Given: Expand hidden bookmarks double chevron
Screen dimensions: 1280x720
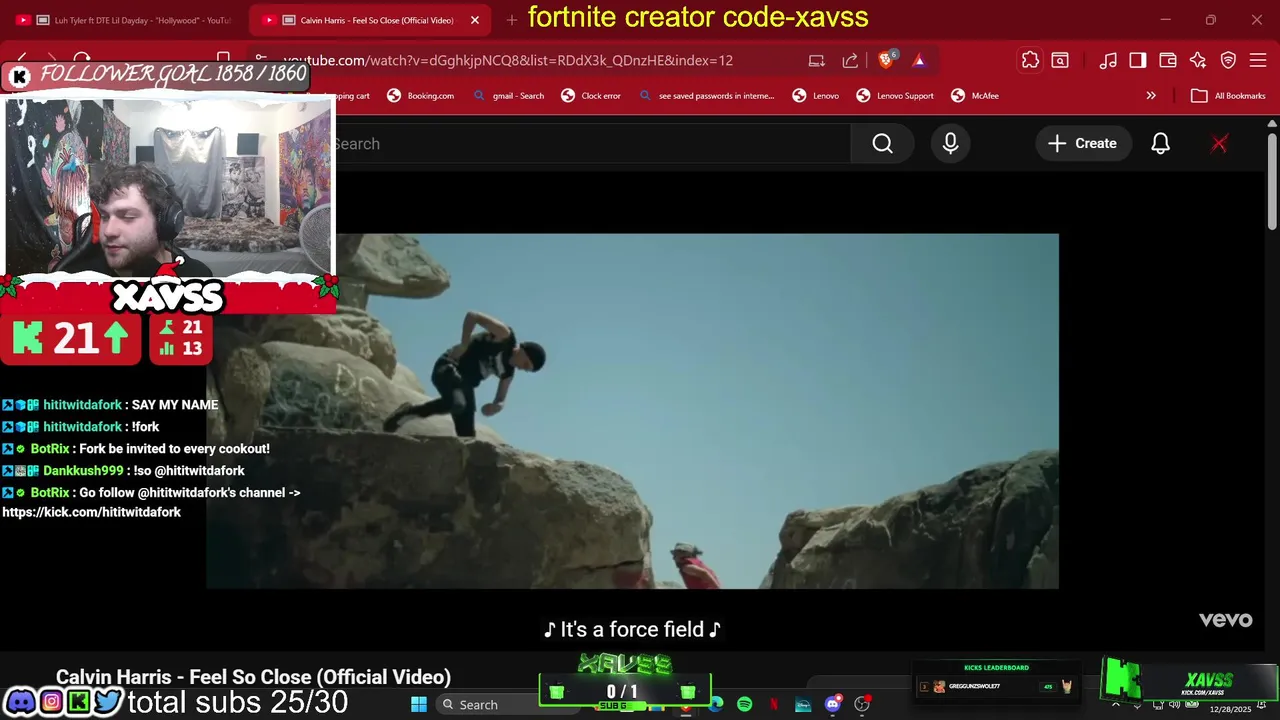Looking at the screenshot, I should coord(1151,96).
